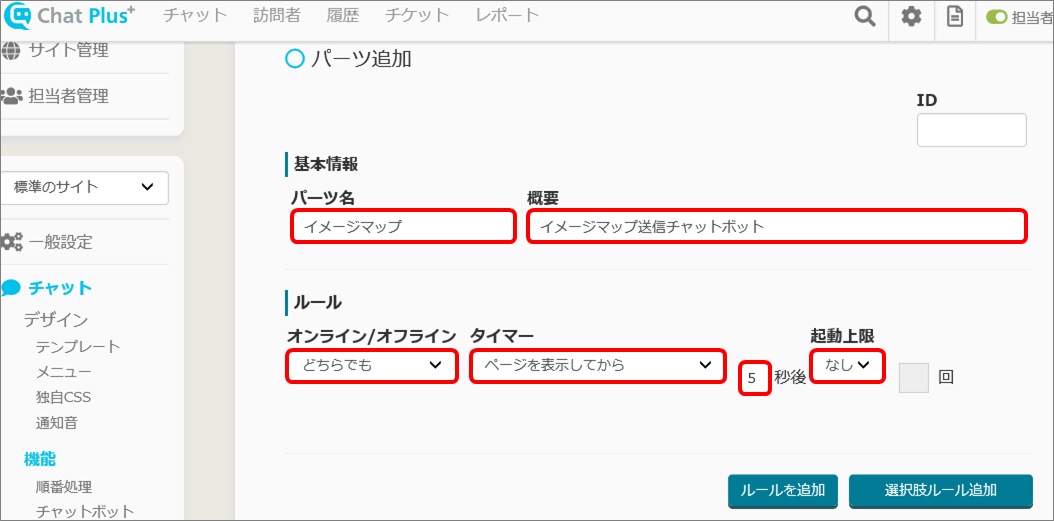Click the 選択肢ルール追加 button
Screen dimensions: 1054x521
point(940,491)
